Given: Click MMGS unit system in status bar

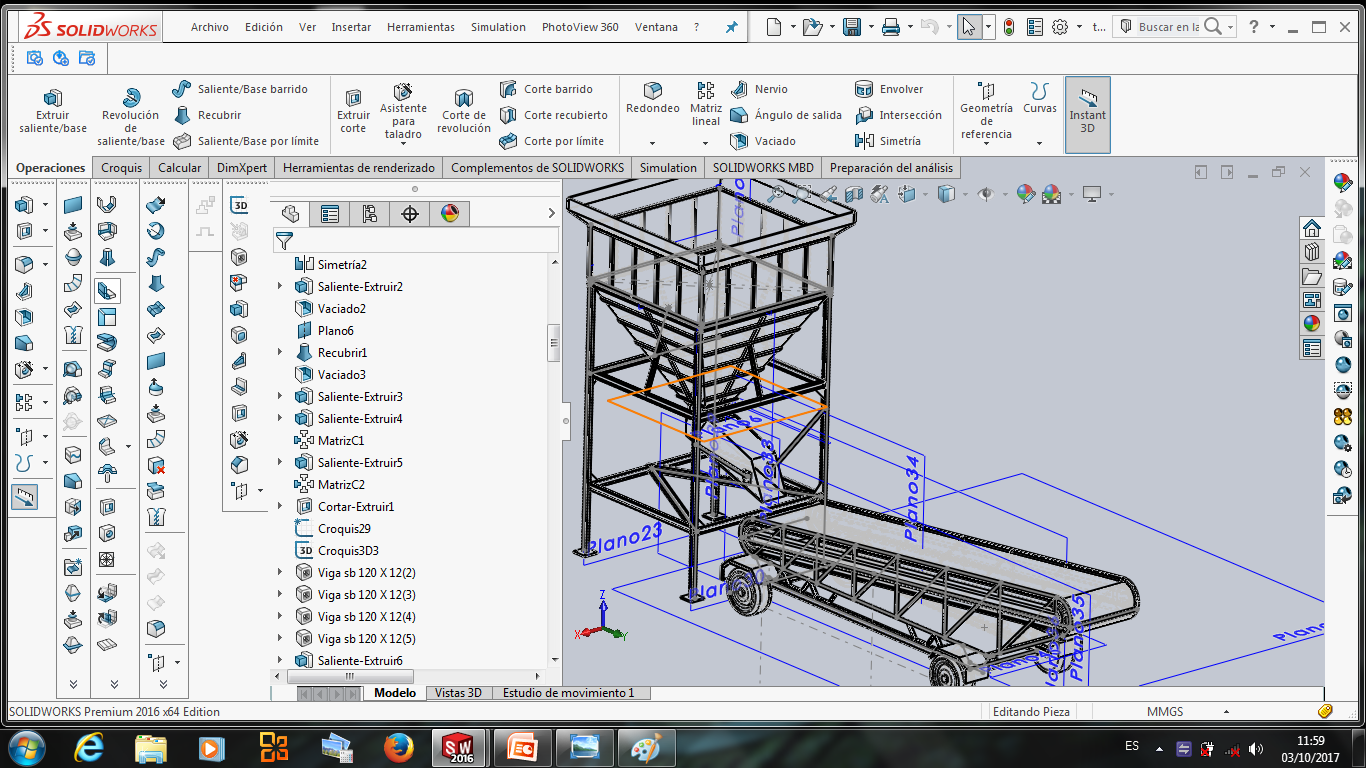Looking at the screenshot, I should pyautogui.click(x=1164, y=711).
